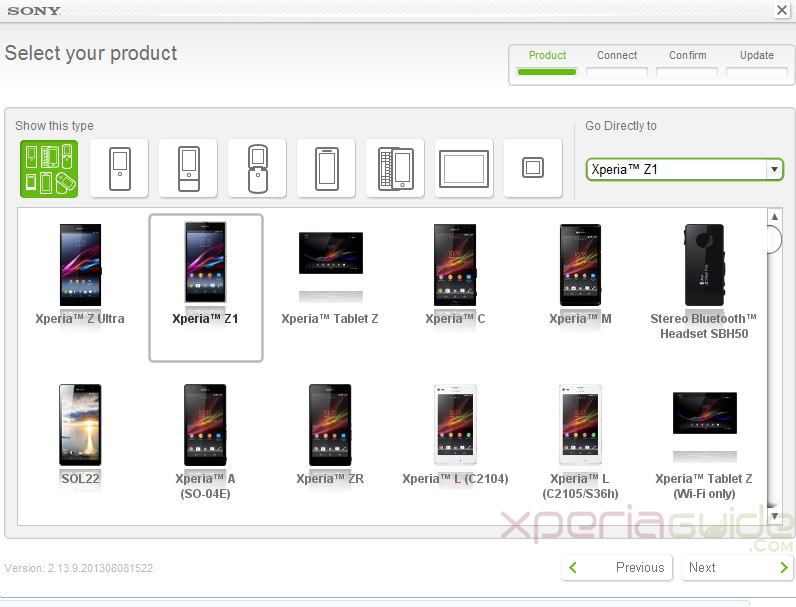This screenshot has width=796, height=607.
Task: Choose the SOL22 phone image
Action: (80, 425)
